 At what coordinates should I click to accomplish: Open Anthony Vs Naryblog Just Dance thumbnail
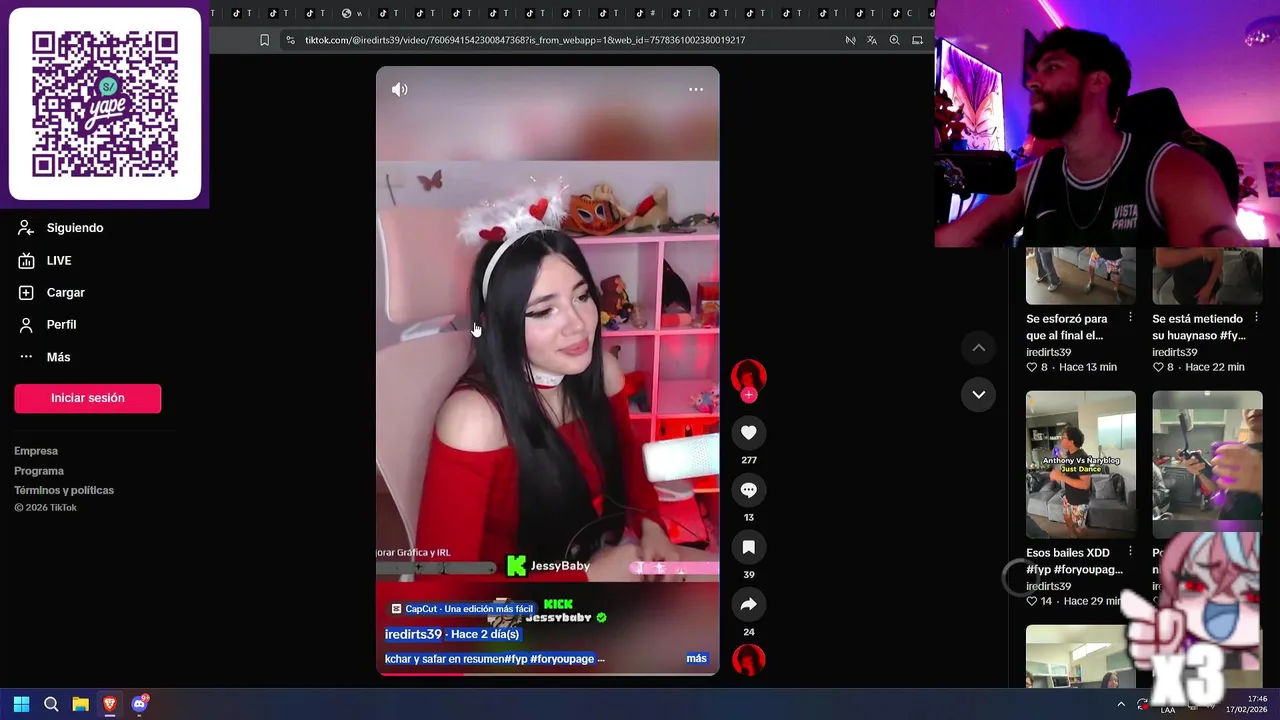point(1081,464)
